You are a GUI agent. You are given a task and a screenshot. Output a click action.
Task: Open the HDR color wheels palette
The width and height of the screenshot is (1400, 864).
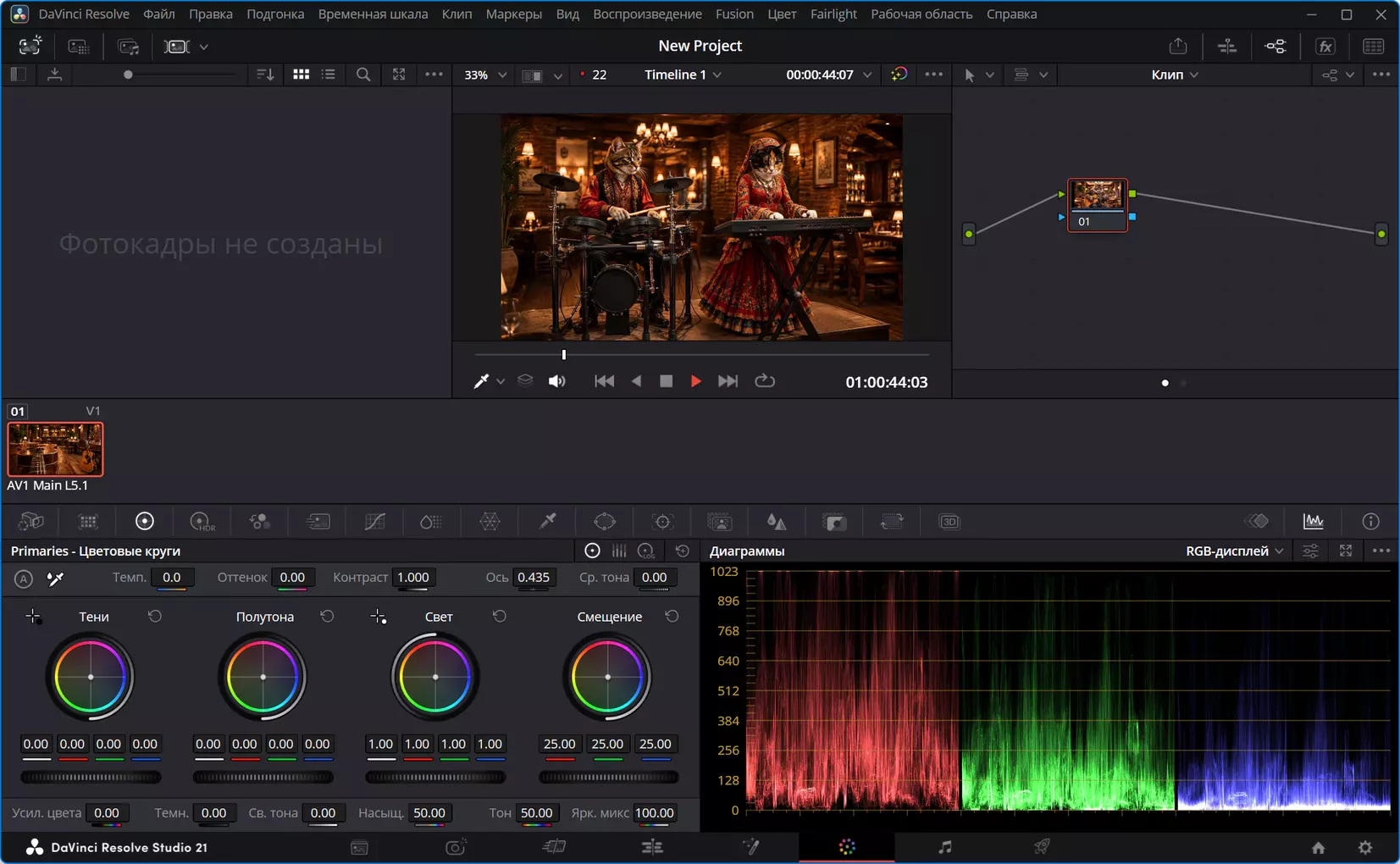click(x=202, y=522)
